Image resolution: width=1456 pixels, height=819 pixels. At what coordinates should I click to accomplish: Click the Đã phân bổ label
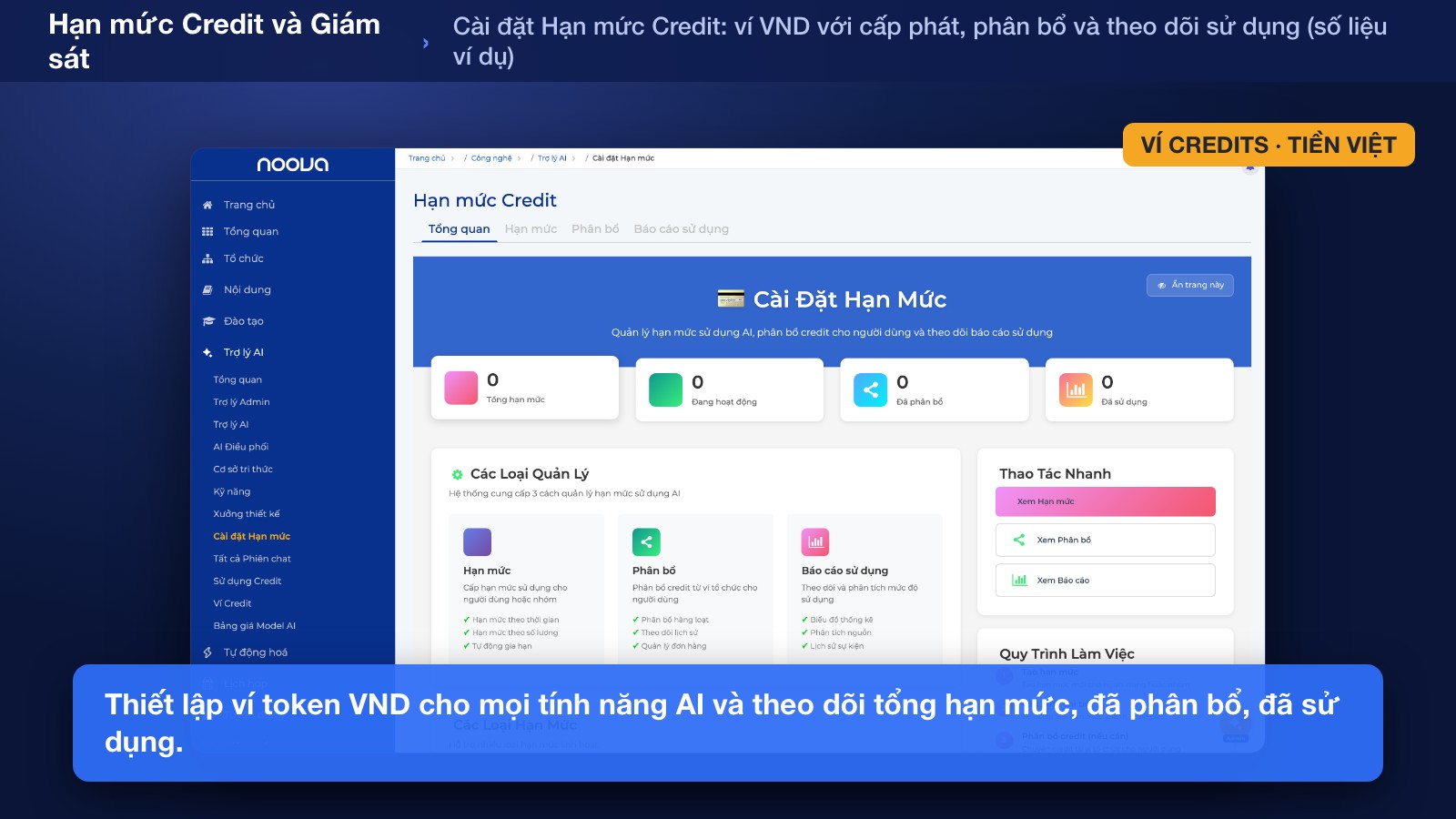[920, 402]
